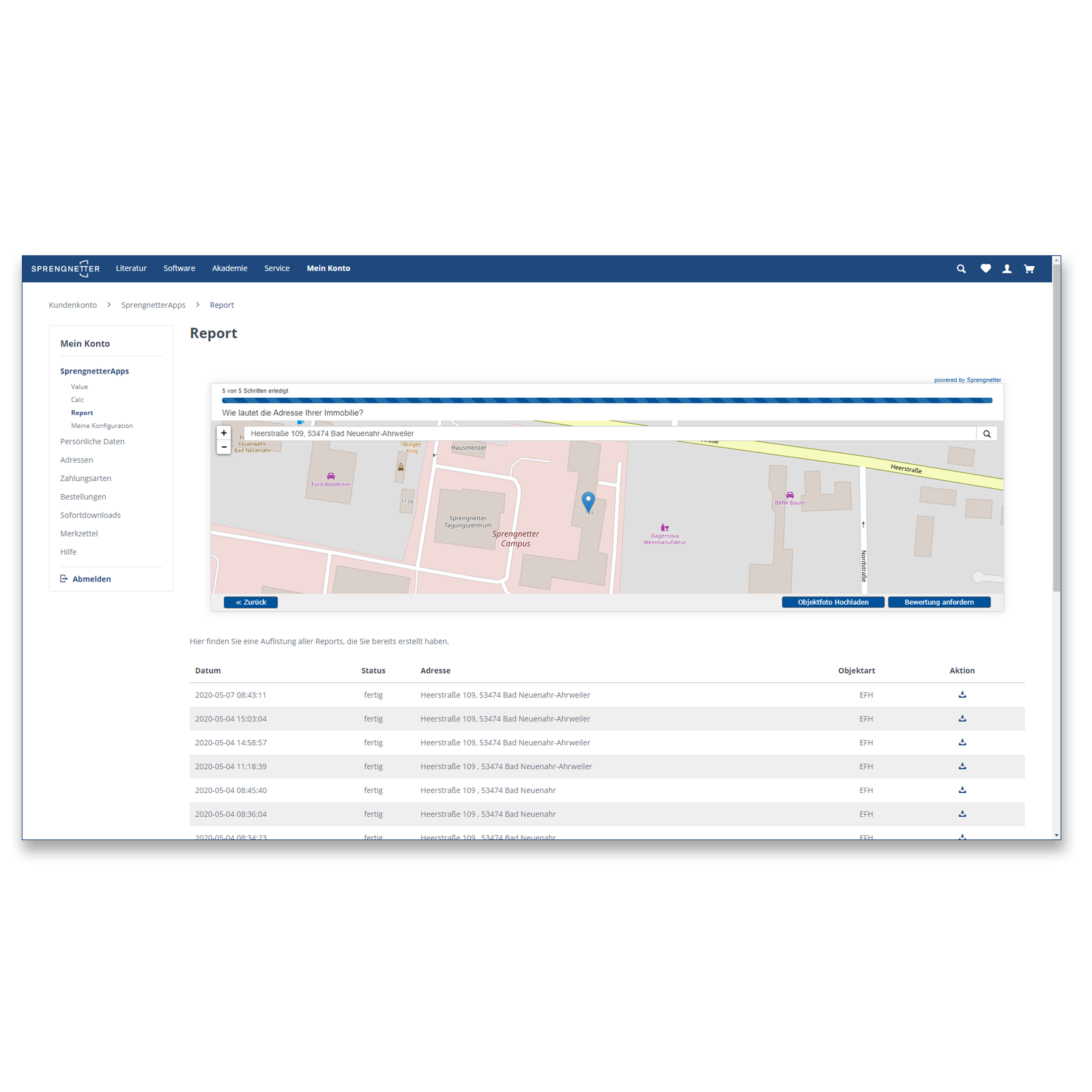Click the Report breadcrumb
1092x1092 pixels.
click(x=222, y=305)
